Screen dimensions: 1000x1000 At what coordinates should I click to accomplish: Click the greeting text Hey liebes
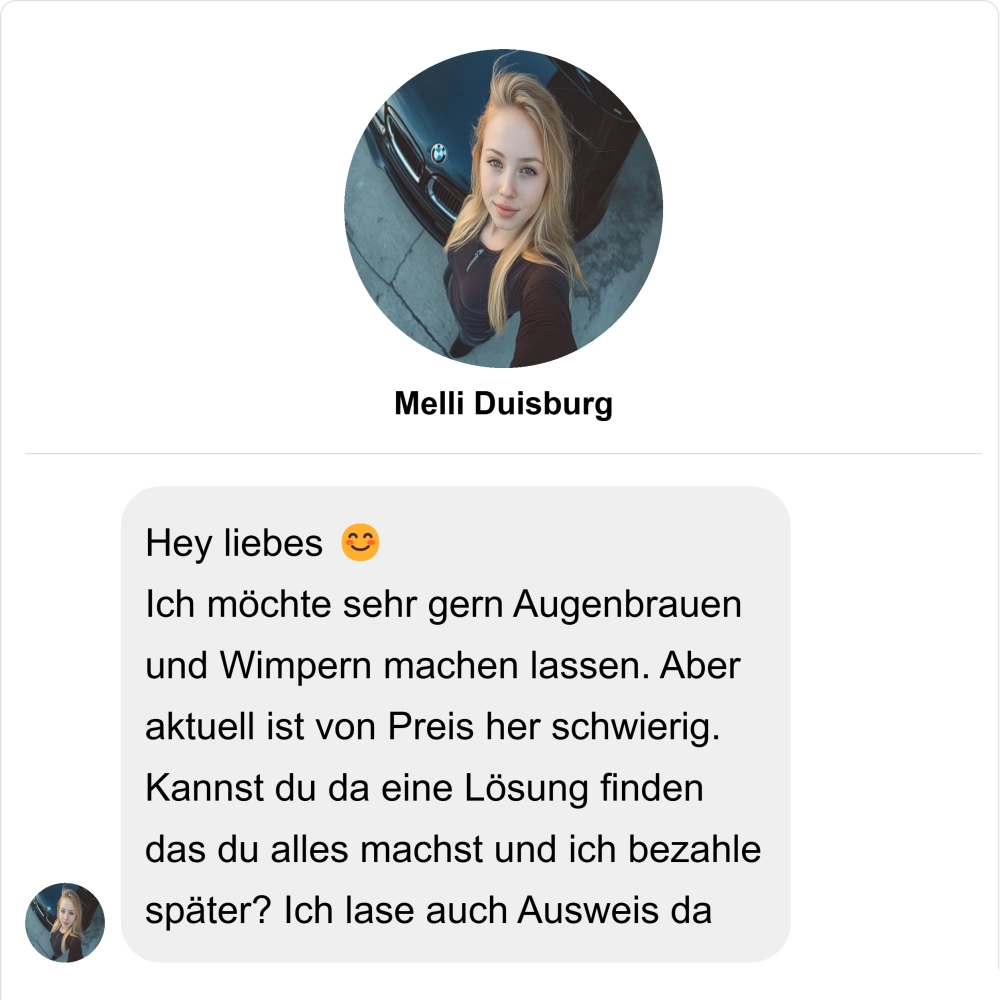coord(234,543)
